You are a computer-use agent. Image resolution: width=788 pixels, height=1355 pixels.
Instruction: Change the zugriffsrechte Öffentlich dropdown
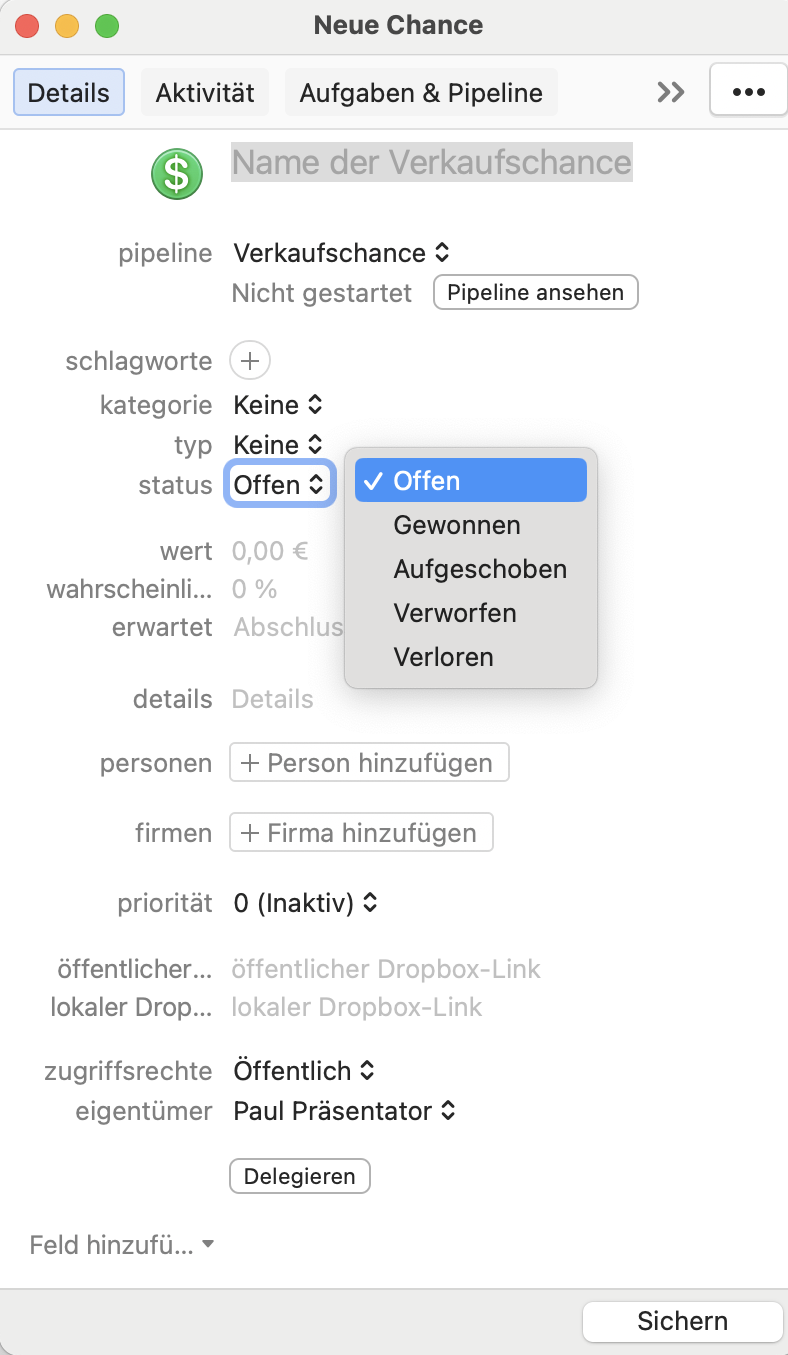(304, 1071)
